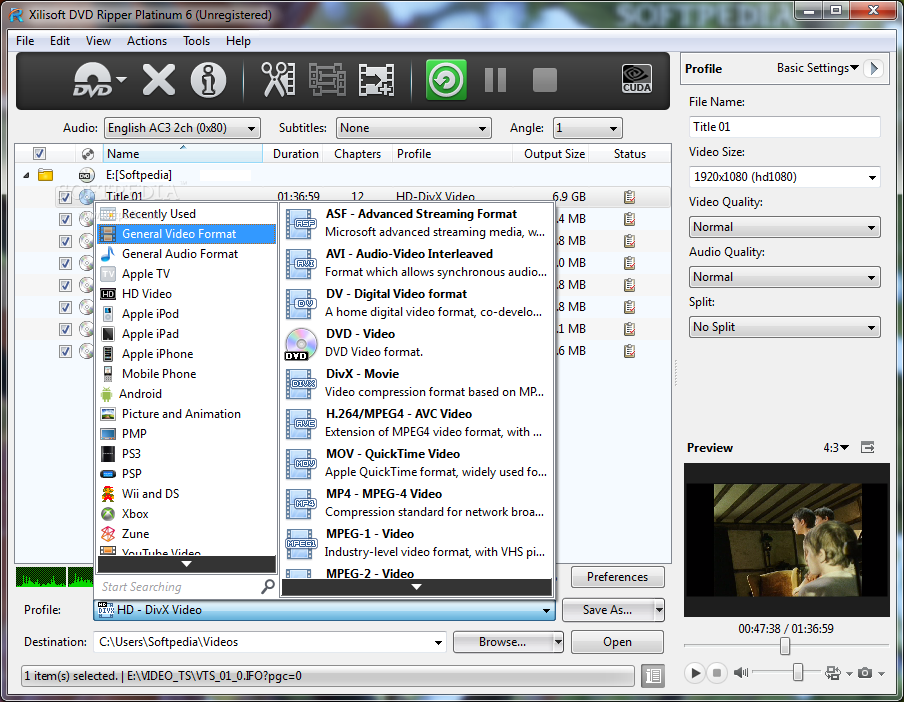The height and width of the screenshot is (702, 904).
Task: Collapse the E:[Softpedia] tree node
Action: click(x=26, y=175)
